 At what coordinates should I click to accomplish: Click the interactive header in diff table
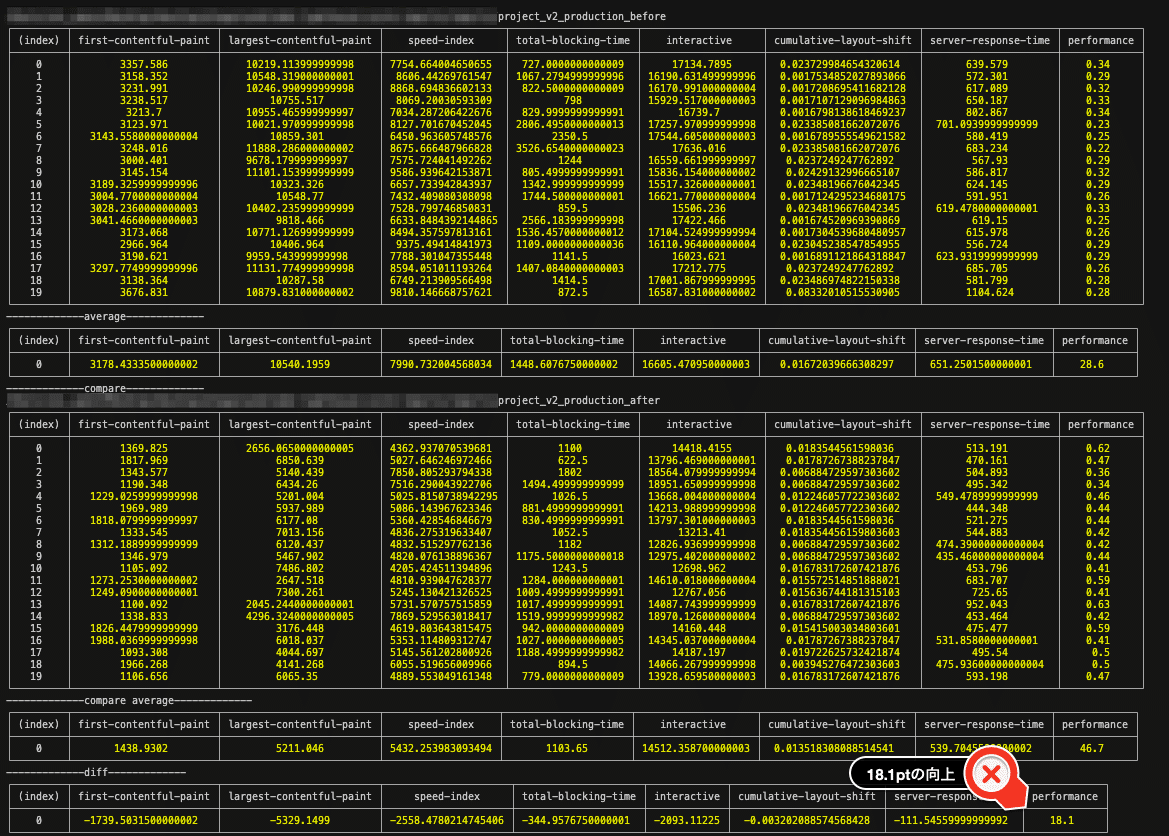tap(687, 796)
